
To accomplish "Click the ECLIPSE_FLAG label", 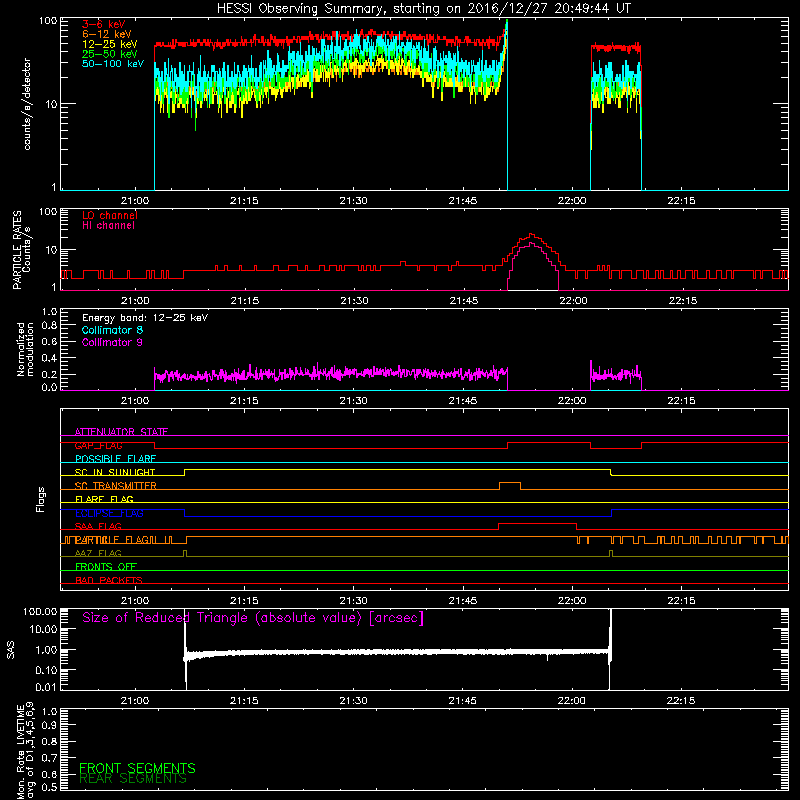I will pyautogui.click(x=109, y=513).
